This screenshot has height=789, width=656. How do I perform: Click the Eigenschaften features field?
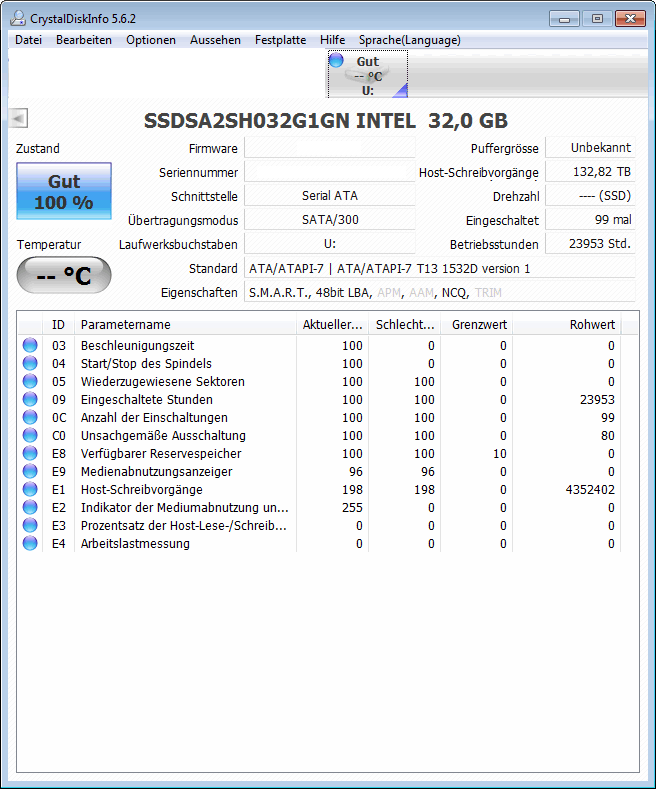[439, 292]
